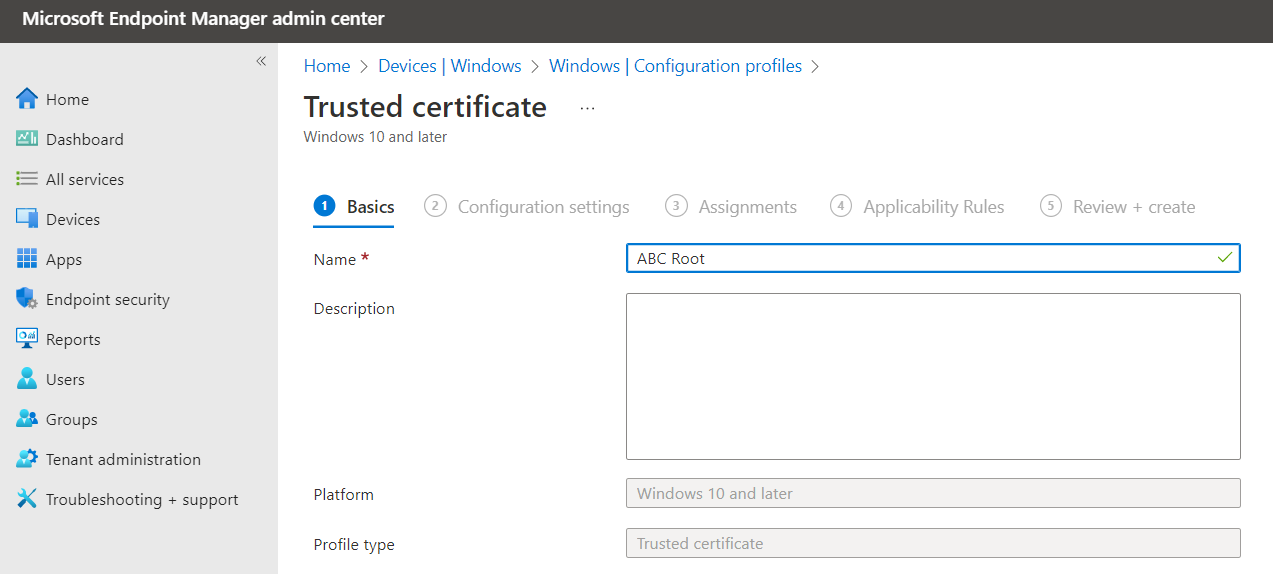Open the Apps grid icon
The width and height of the screenshot is (1273, 574).
point(27,259)
